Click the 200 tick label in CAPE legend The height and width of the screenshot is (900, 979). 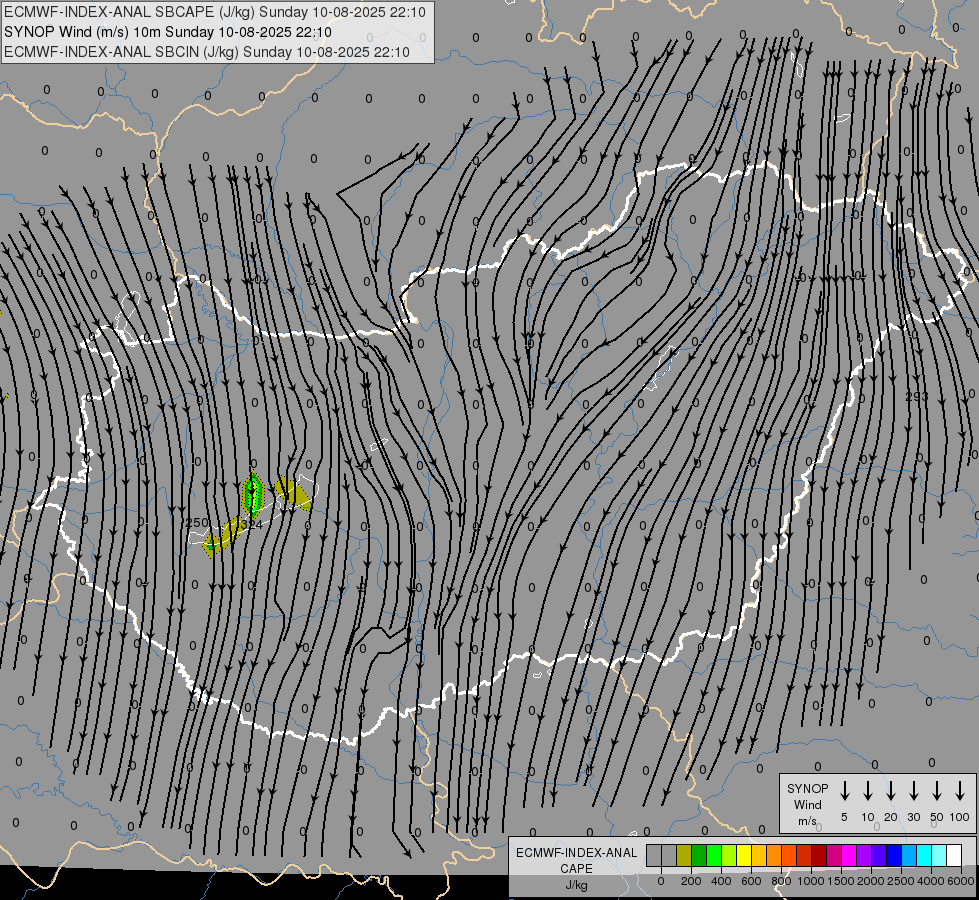[691, 881]
